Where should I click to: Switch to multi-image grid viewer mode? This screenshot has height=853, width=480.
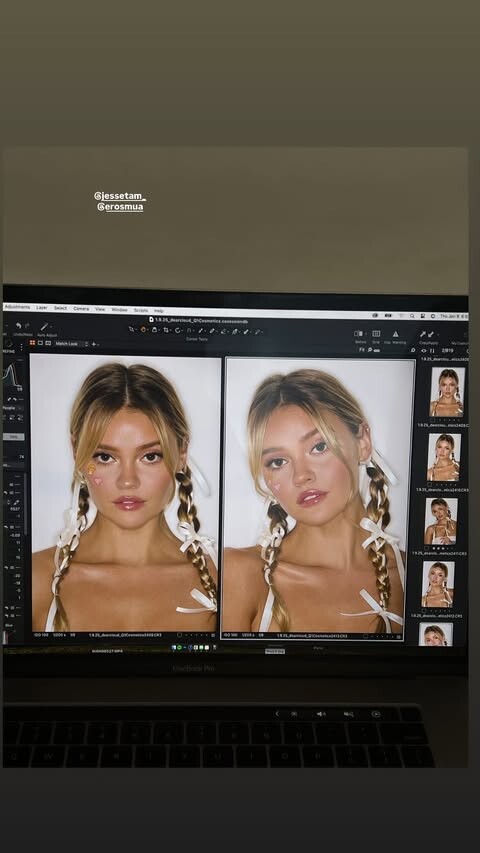32,343
